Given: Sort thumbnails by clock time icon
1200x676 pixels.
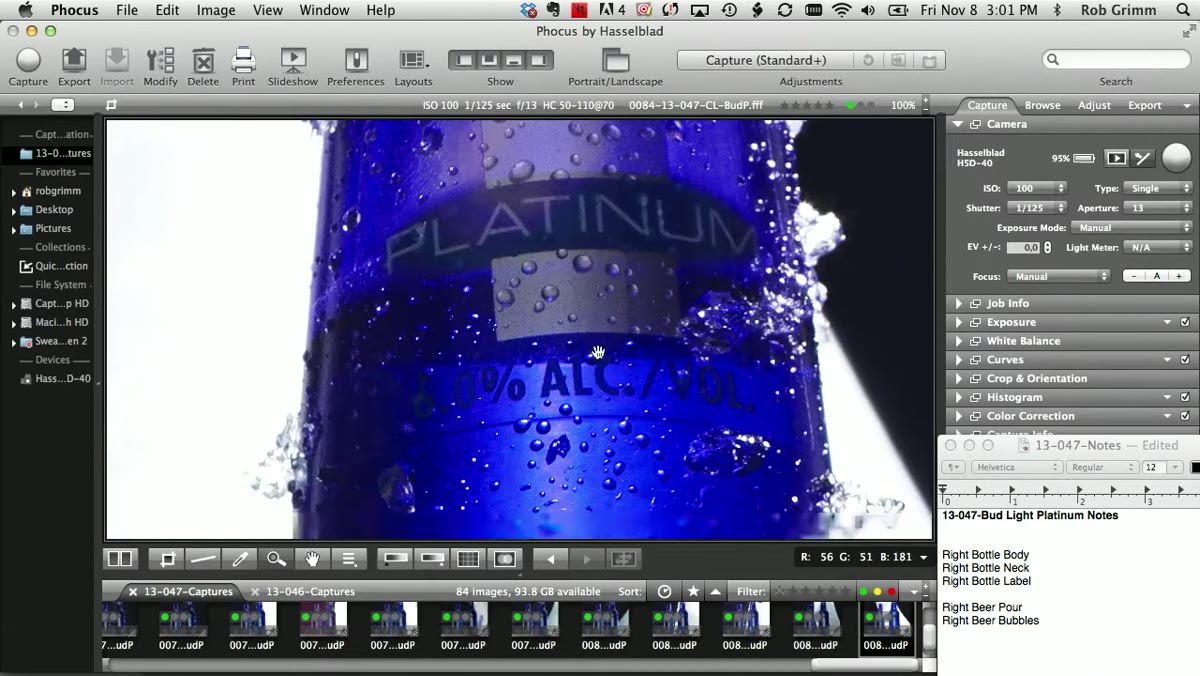Looking at the screenshot, I should point(664,592).
